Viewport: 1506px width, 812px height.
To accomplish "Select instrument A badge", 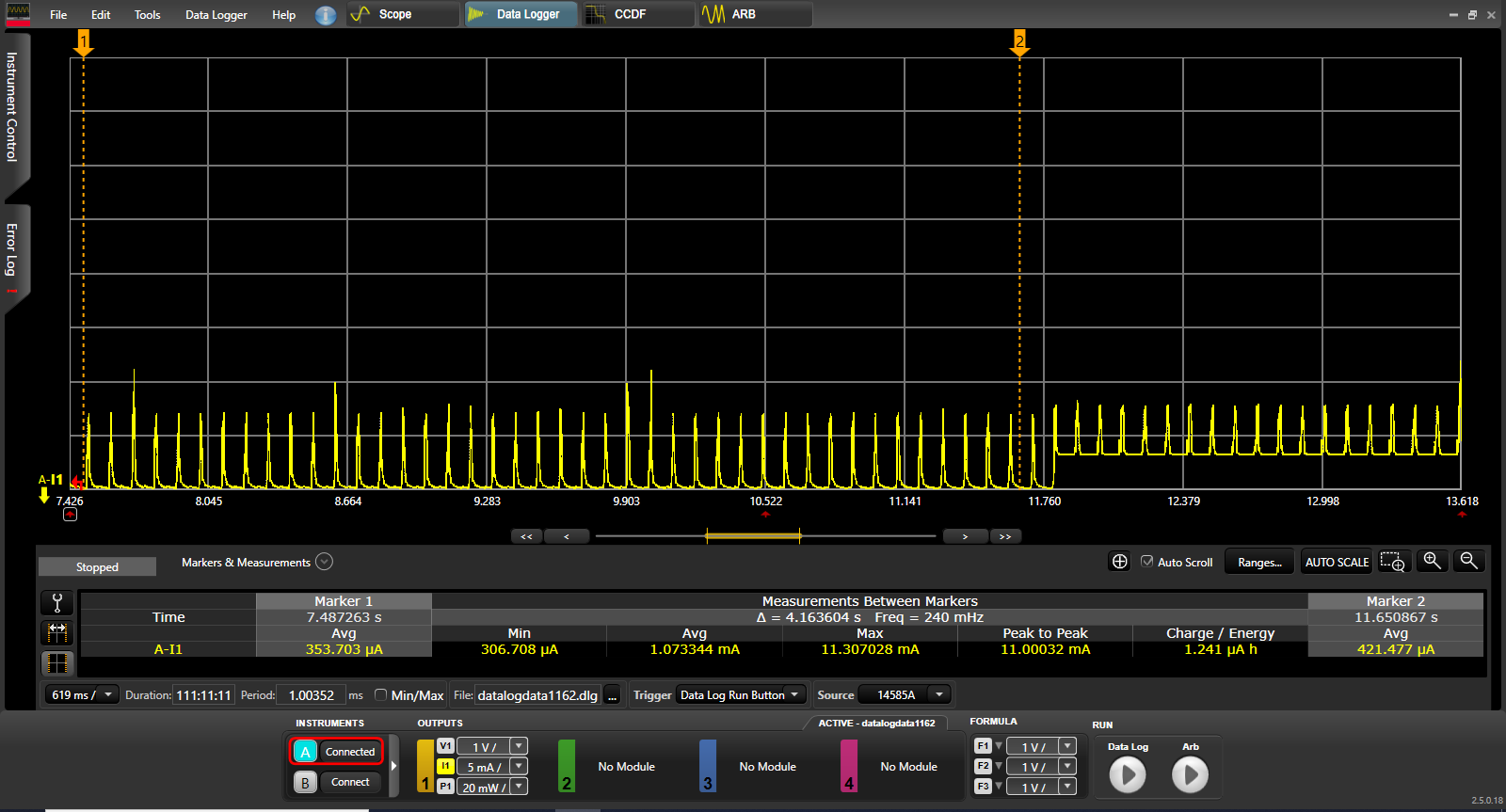I will click(x=305, y=752).
